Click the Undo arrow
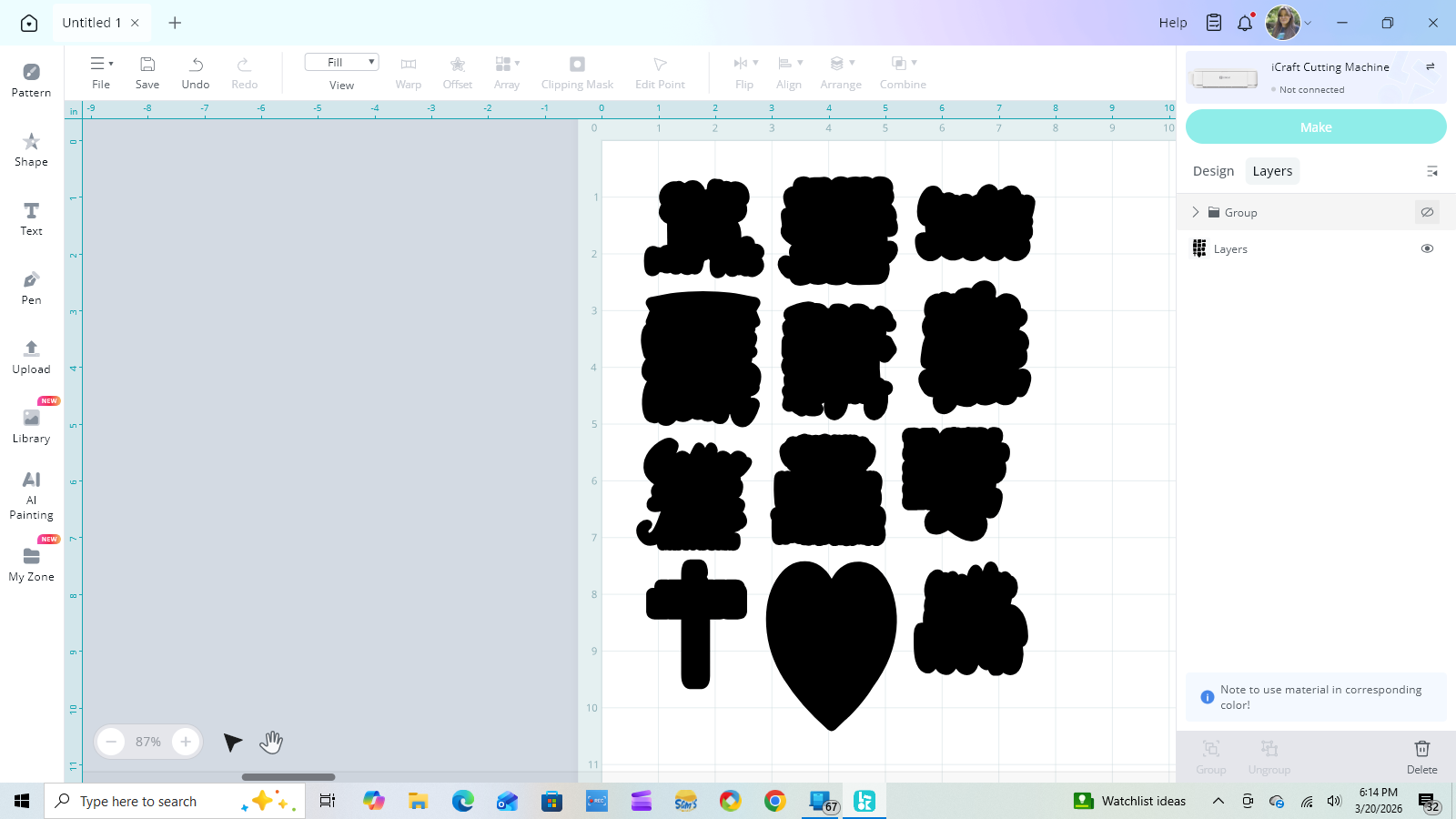 pyautogui.click(x=196, y=72)
